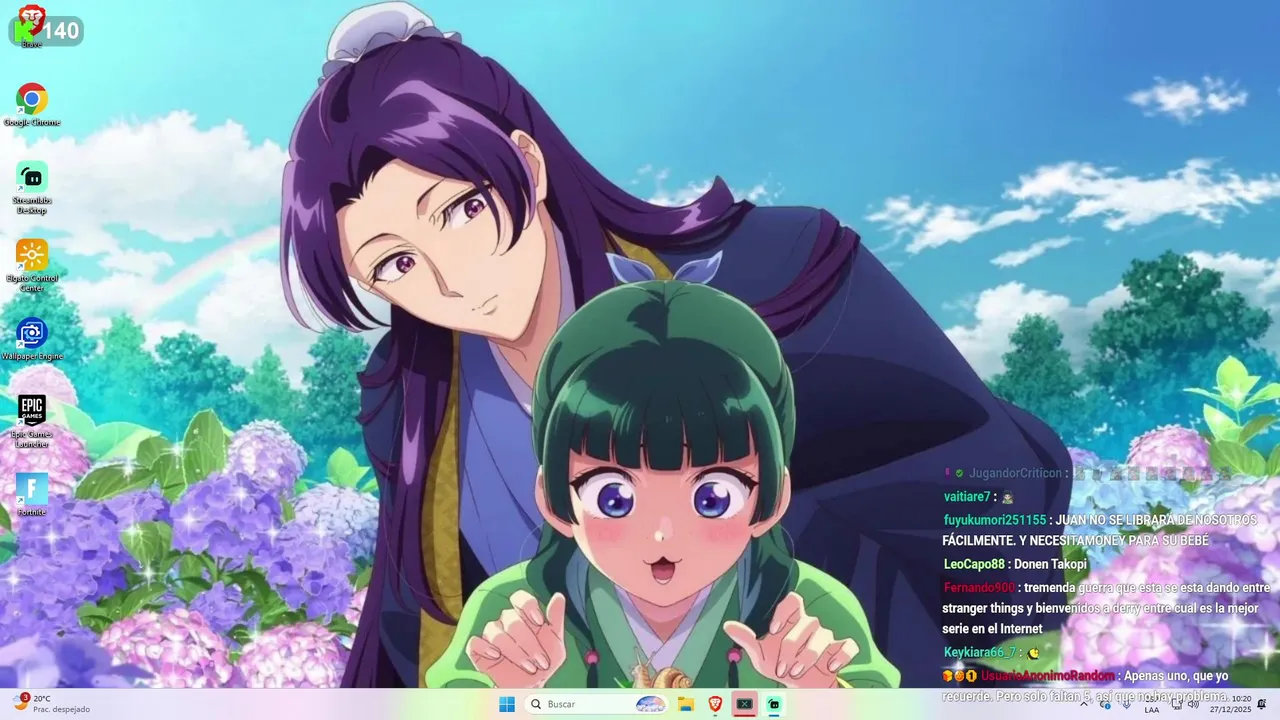Select the Epic Games Launcher desktop icon
The height and width of the screenshot is (720, 1280).
click(x=32, y=421)
